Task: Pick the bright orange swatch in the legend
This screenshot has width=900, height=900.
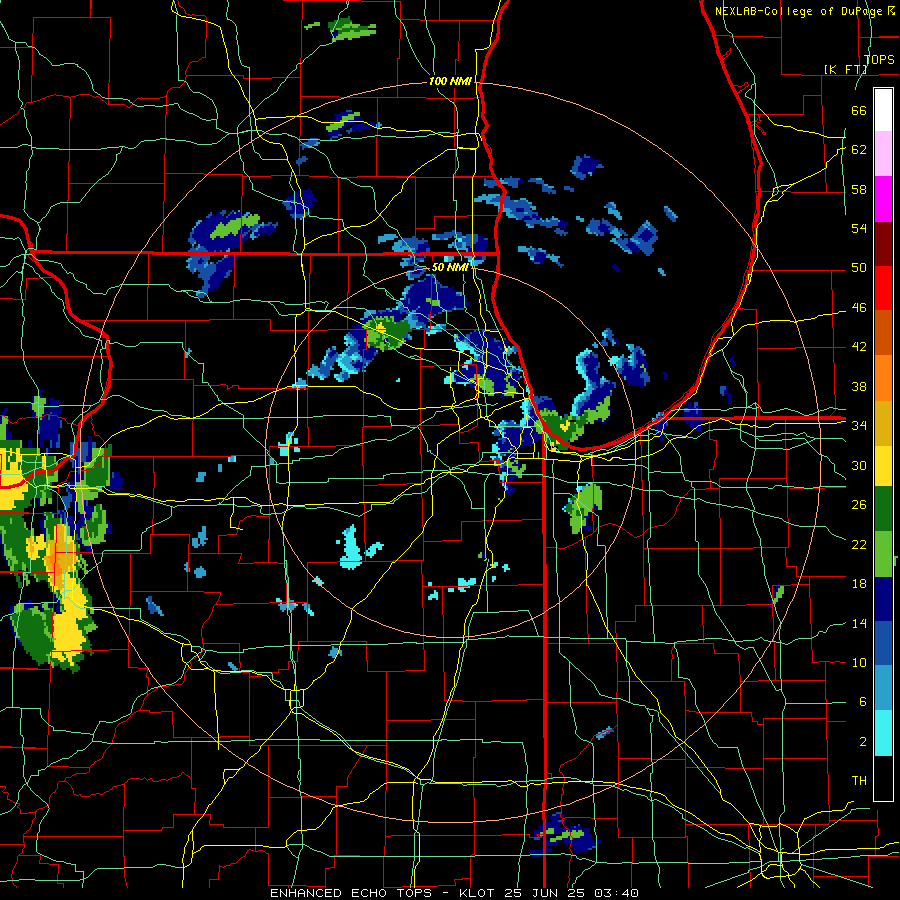Action: 883,378
